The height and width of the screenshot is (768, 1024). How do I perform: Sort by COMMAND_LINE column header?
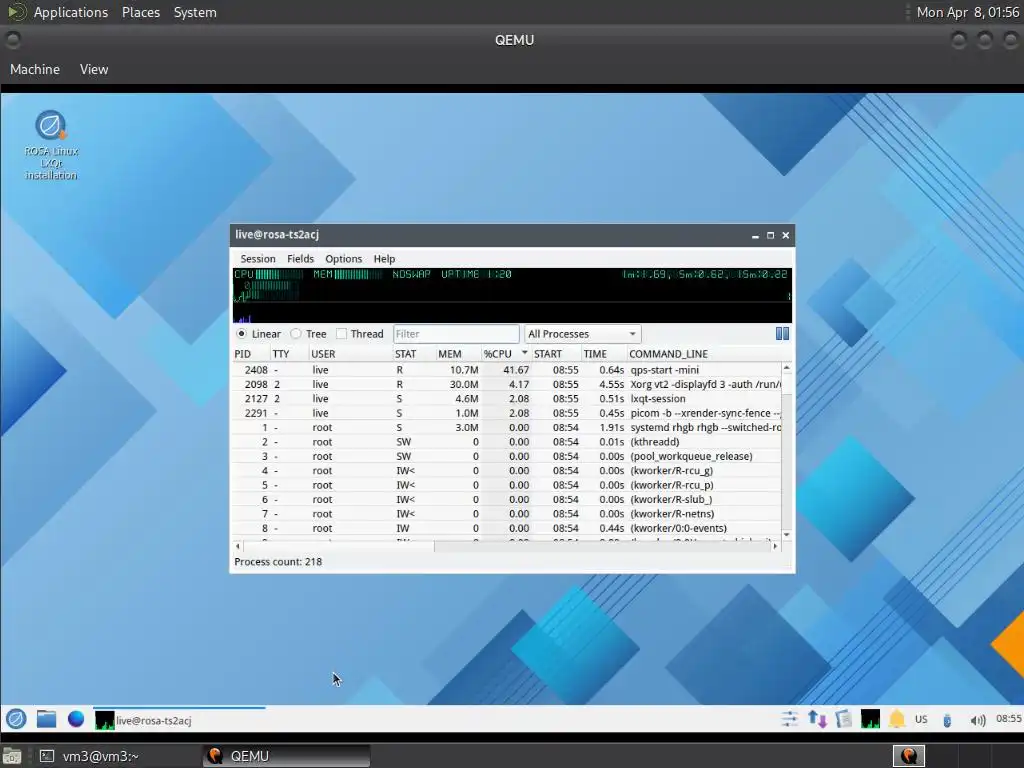point(705,354)
